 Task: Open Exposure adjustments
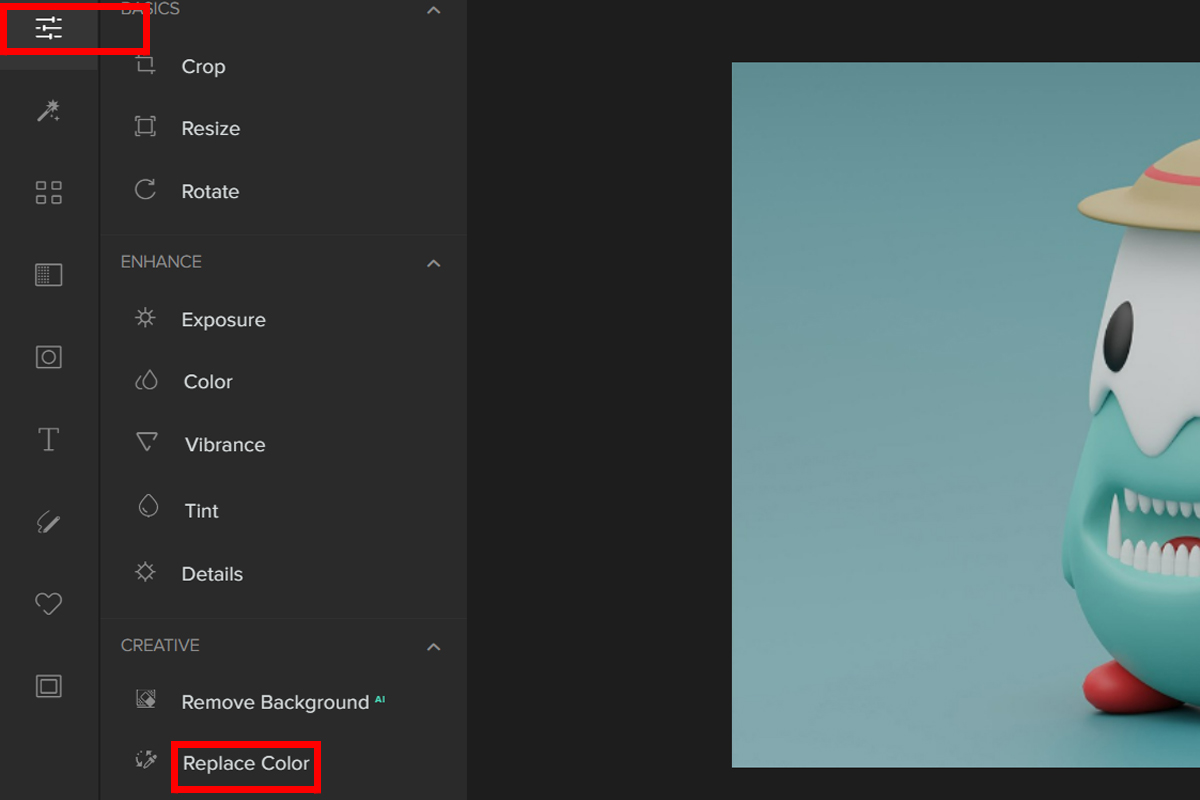click(223, 320)
